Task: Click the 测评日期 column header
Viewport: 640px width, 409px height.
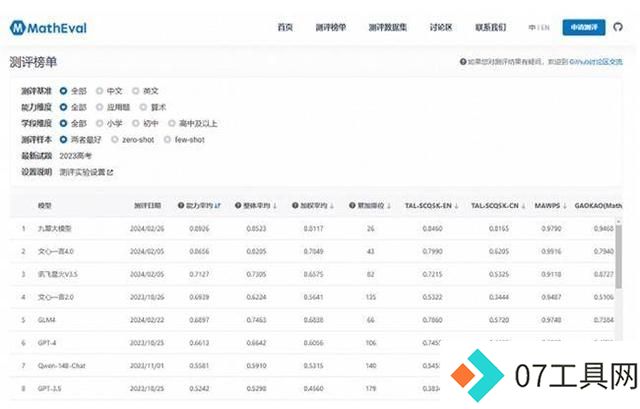Action: click(147, 205)
